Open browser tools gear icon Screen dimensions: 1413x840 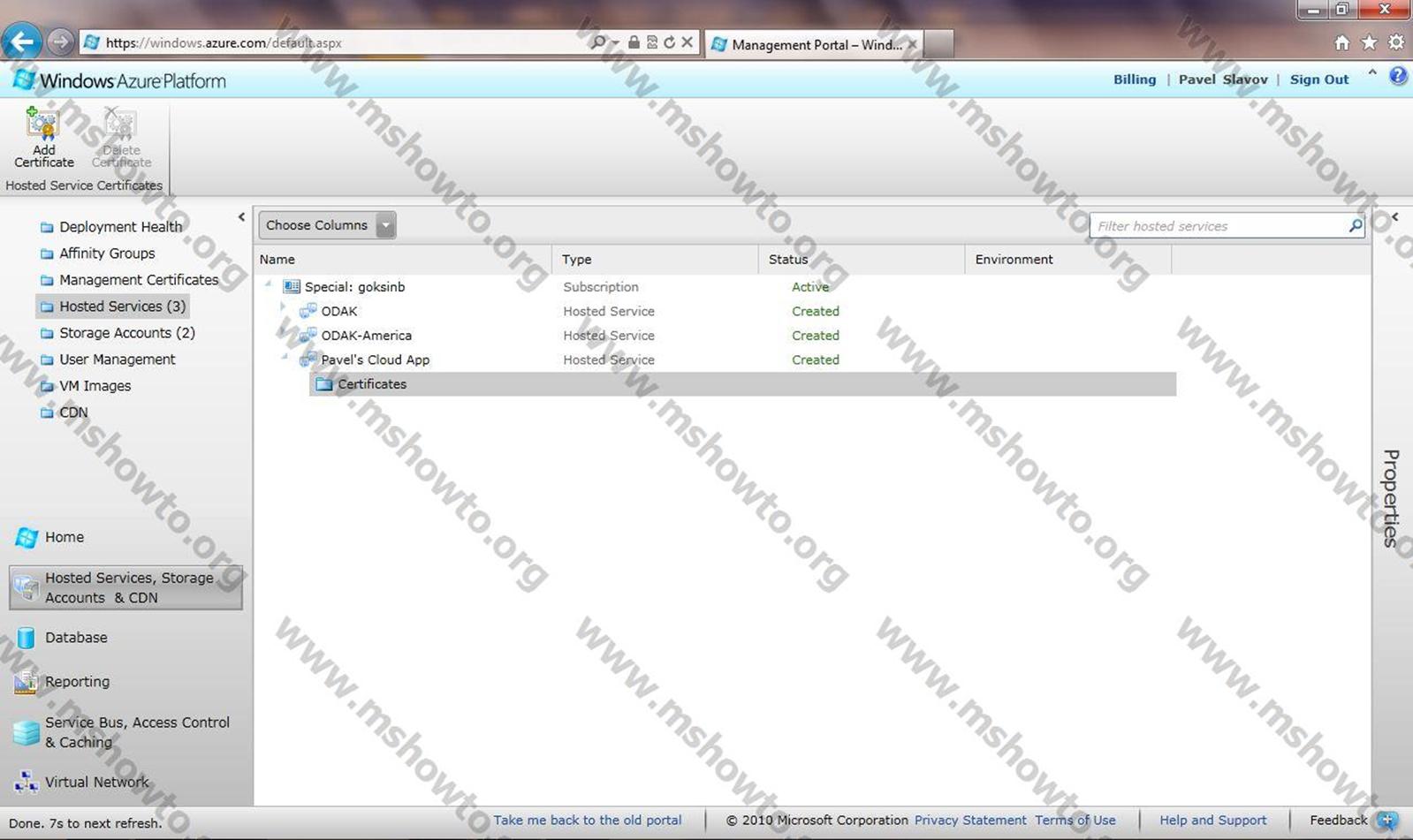[x=1396, y=42]
